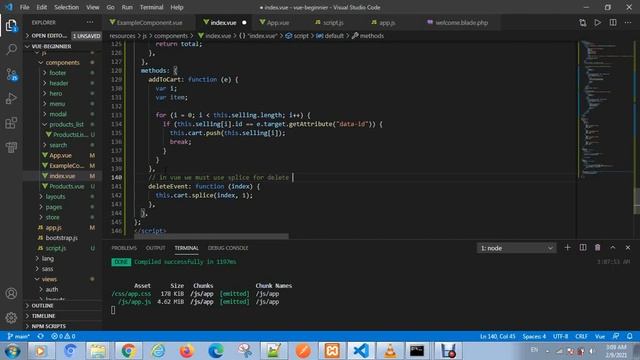Expand the footer folder
640x360 pixels.
(57, 73)
